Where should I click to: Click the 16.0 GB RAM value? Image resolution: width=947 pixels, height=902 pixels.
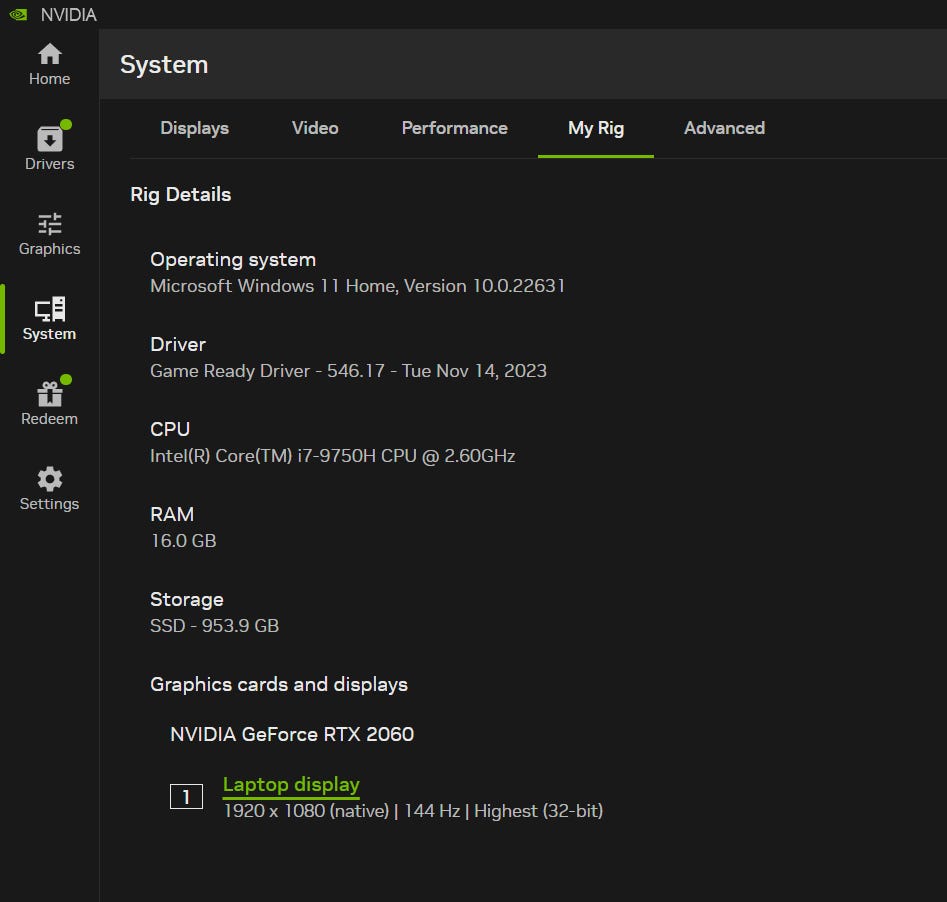(x=183, y=541)
